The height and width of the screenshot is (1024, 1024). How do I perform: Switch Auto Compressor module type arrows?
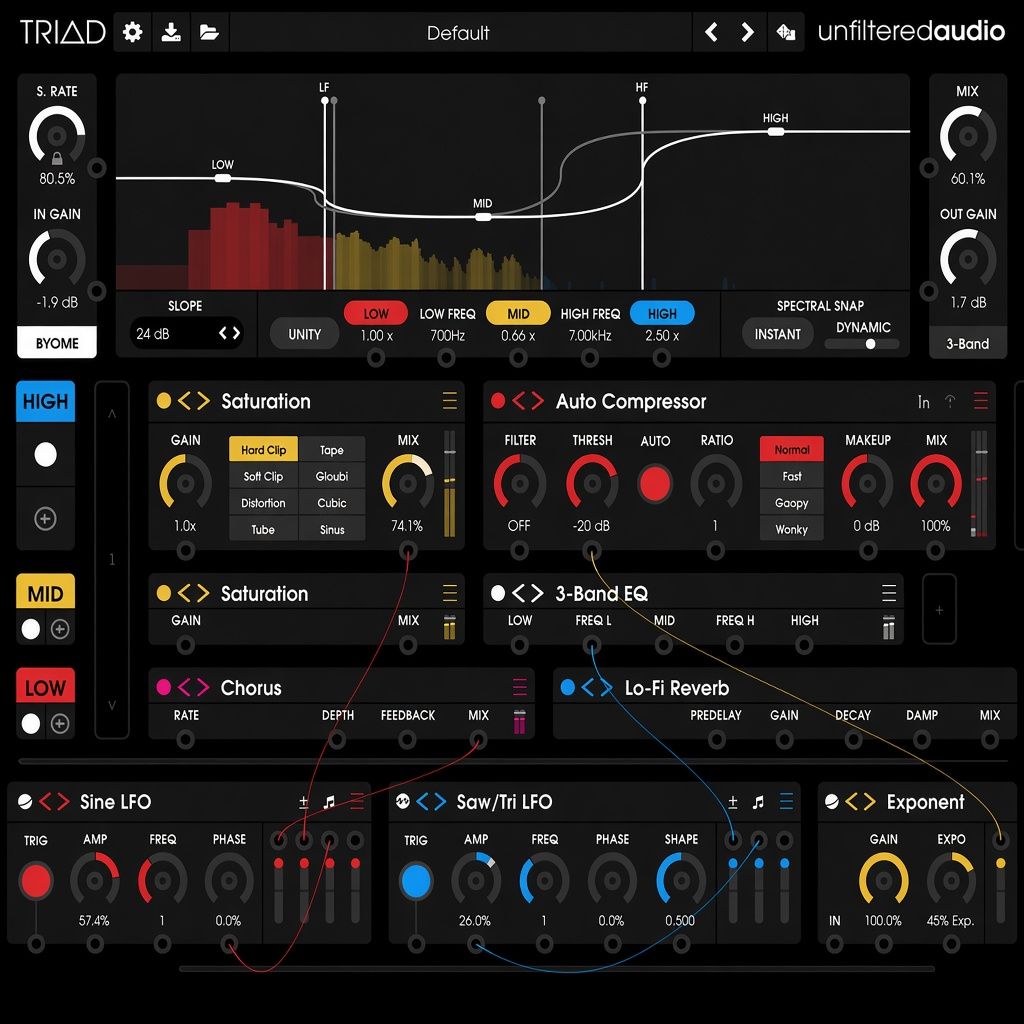pyautogui.click(x=528, y=400)
